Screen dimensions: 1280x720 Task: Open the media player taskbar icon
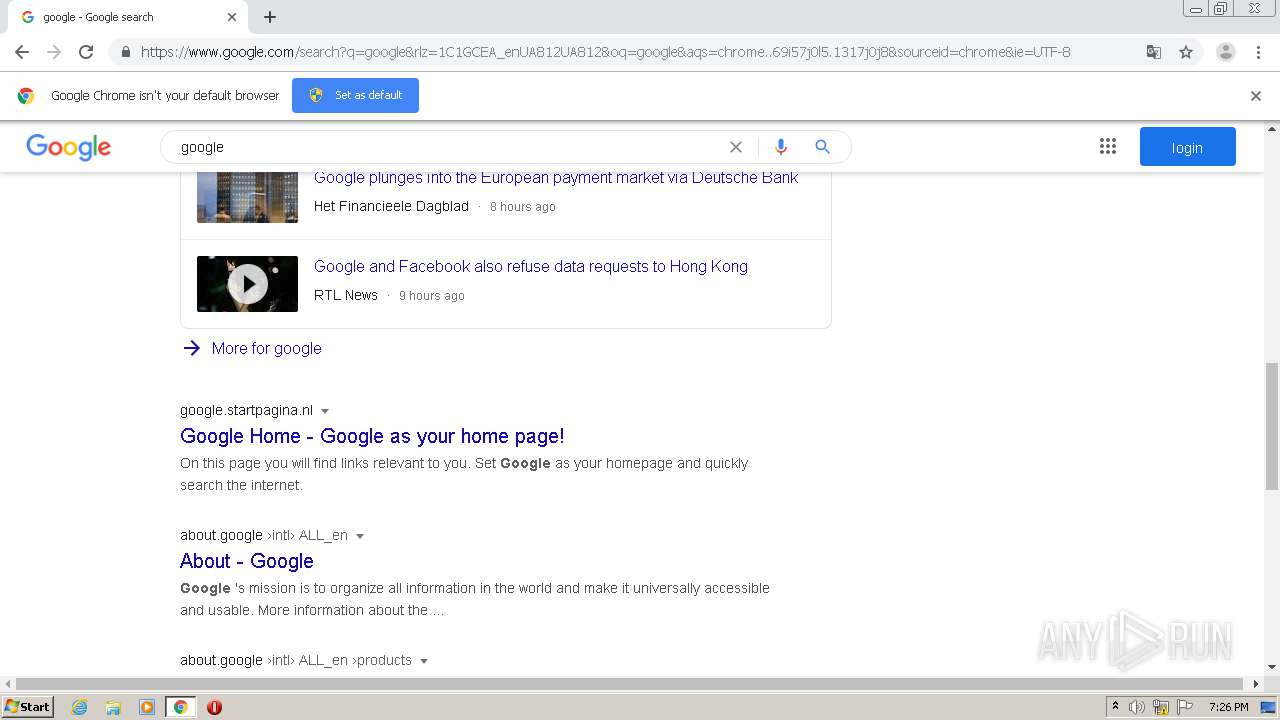pyautogui.click(x=147, y=707)
